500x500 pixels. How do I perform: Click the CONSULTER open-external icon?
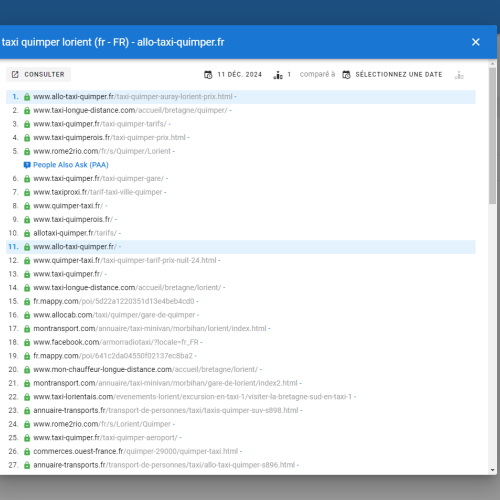tap(15, 74)
